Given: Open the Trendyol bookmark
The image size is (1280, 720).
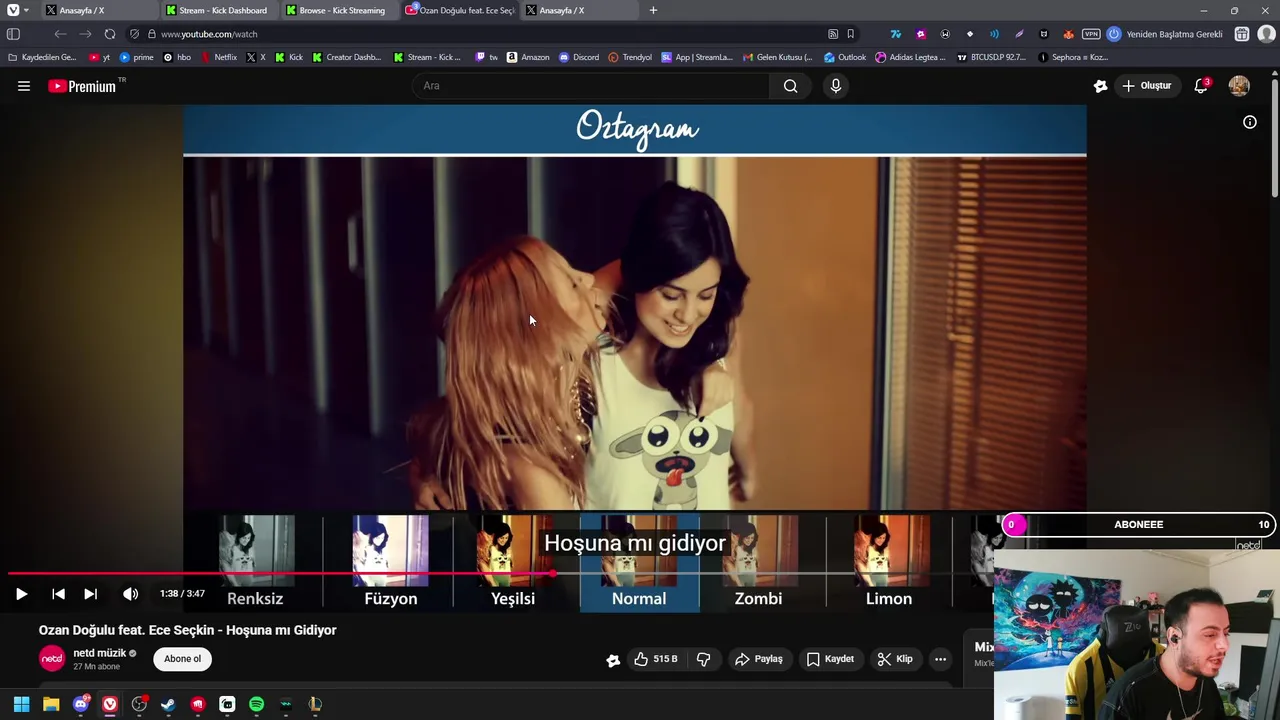Looking at the screenshot, I should [630, 57].
